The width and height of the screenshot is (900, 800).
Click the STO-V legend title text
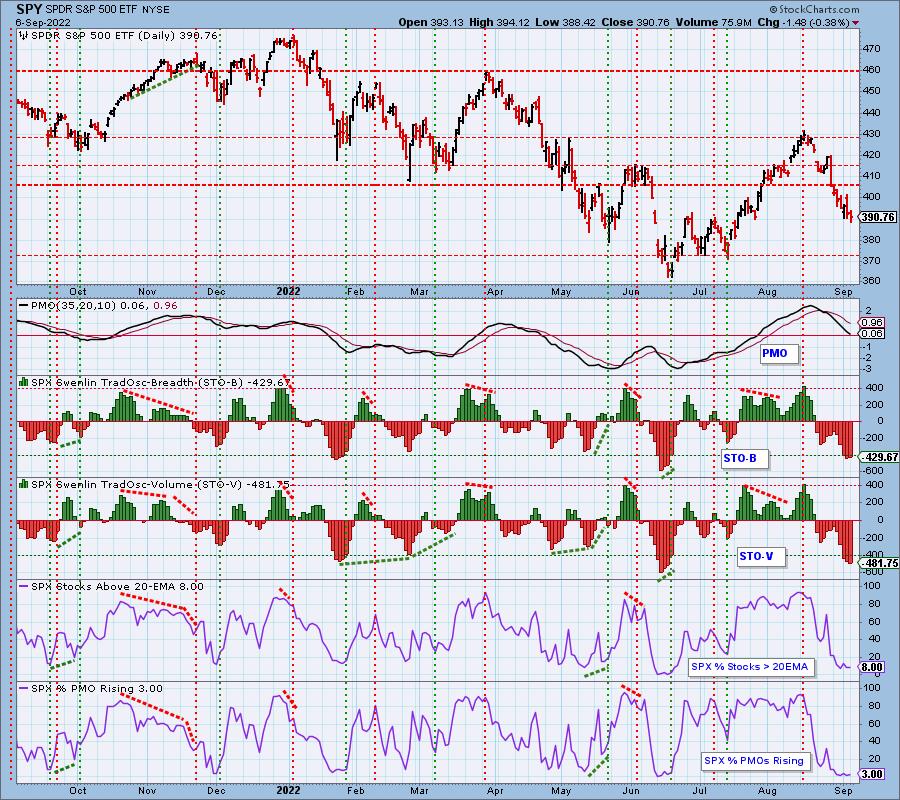point(161,484)
